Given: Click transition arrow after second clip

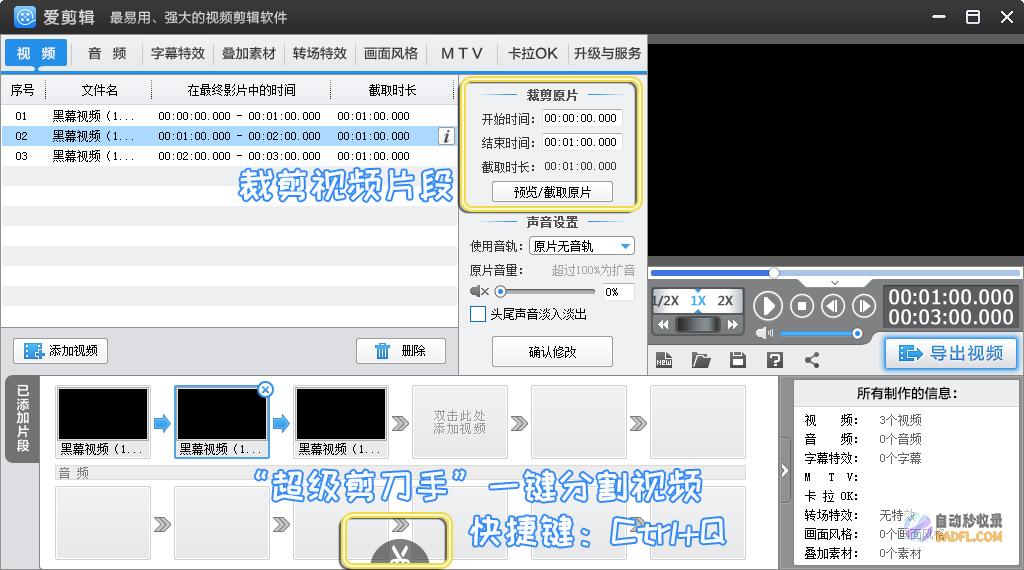Looking at the screenshot, I should (x=281, y=423).
